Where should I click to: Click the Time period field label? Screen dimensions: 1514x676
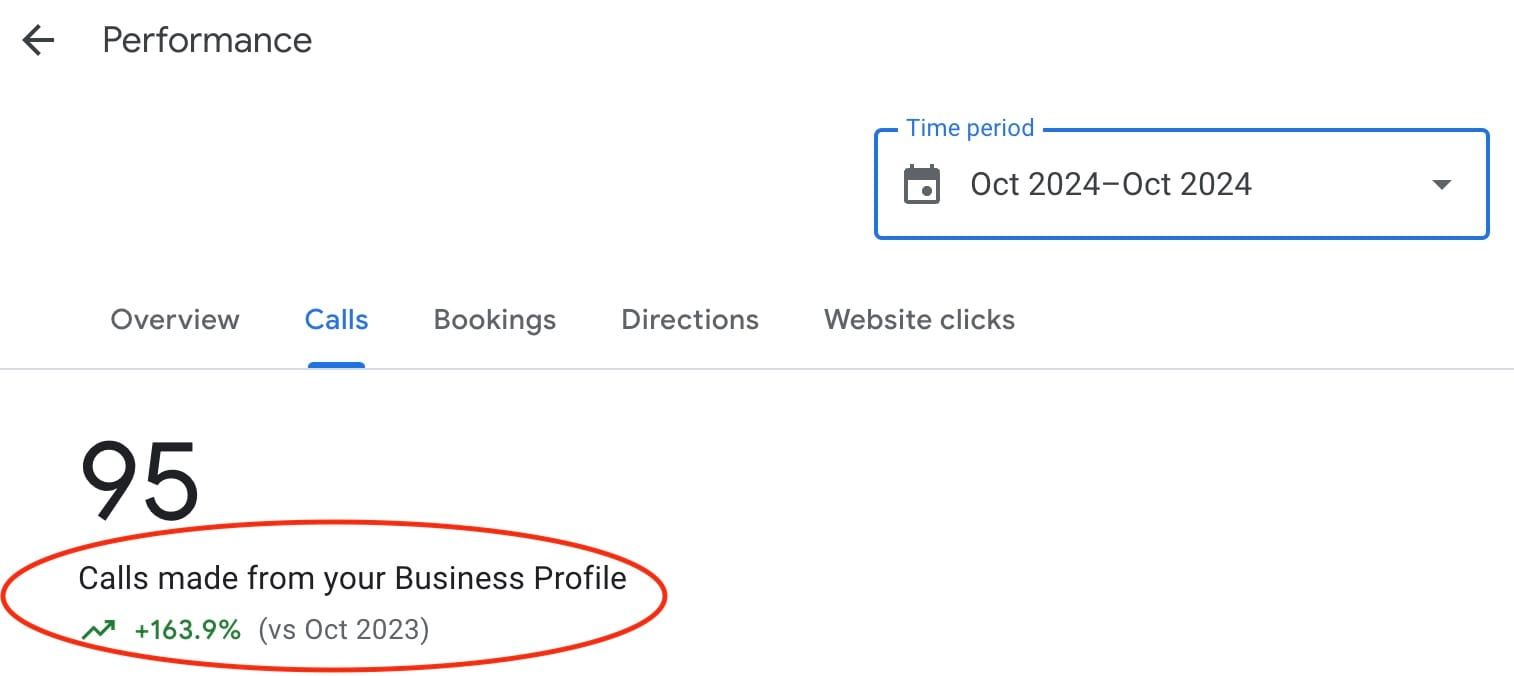coord(969,128)
